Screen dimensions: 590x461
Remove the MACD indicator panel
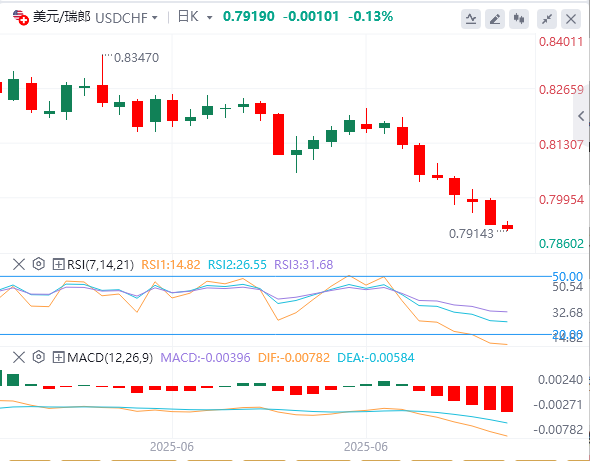[x=19, y=357]
